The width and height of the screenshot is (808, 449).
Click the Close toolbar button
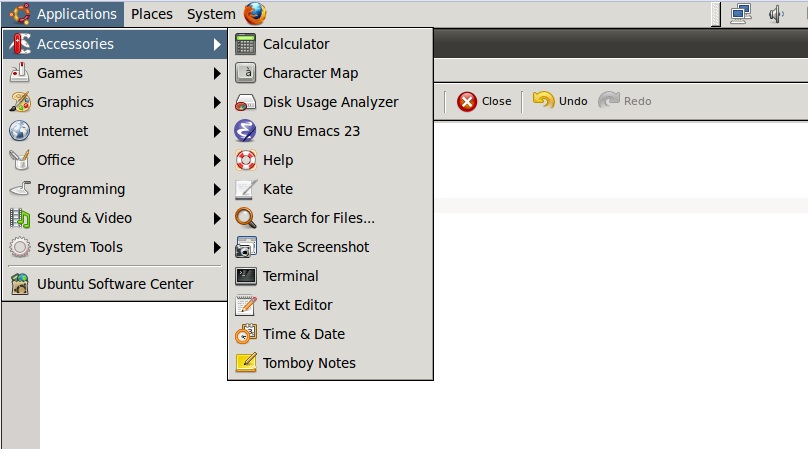coord(484,102)
